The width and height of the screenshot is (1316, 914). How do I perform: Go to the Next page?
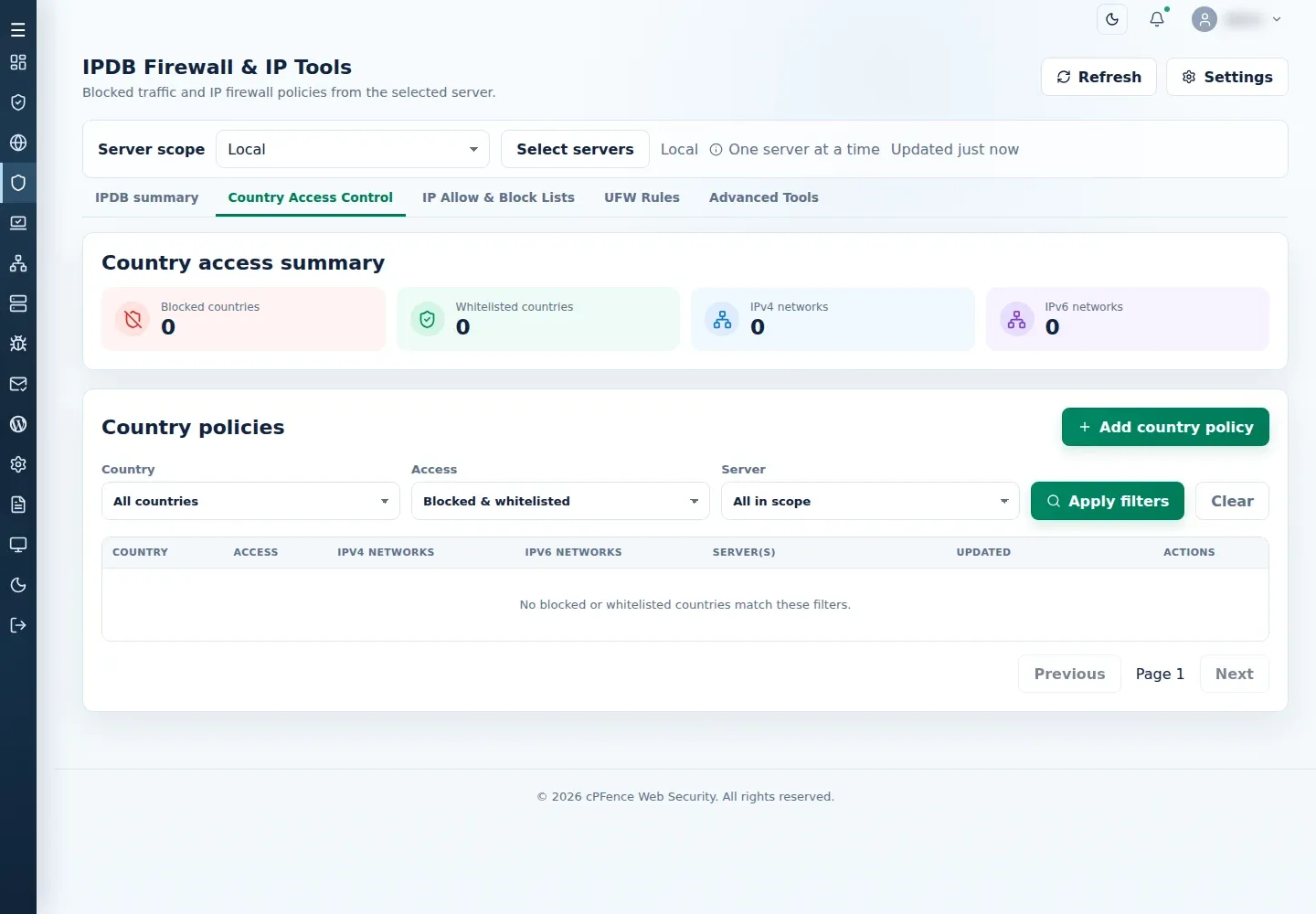tap(1235, 674)
